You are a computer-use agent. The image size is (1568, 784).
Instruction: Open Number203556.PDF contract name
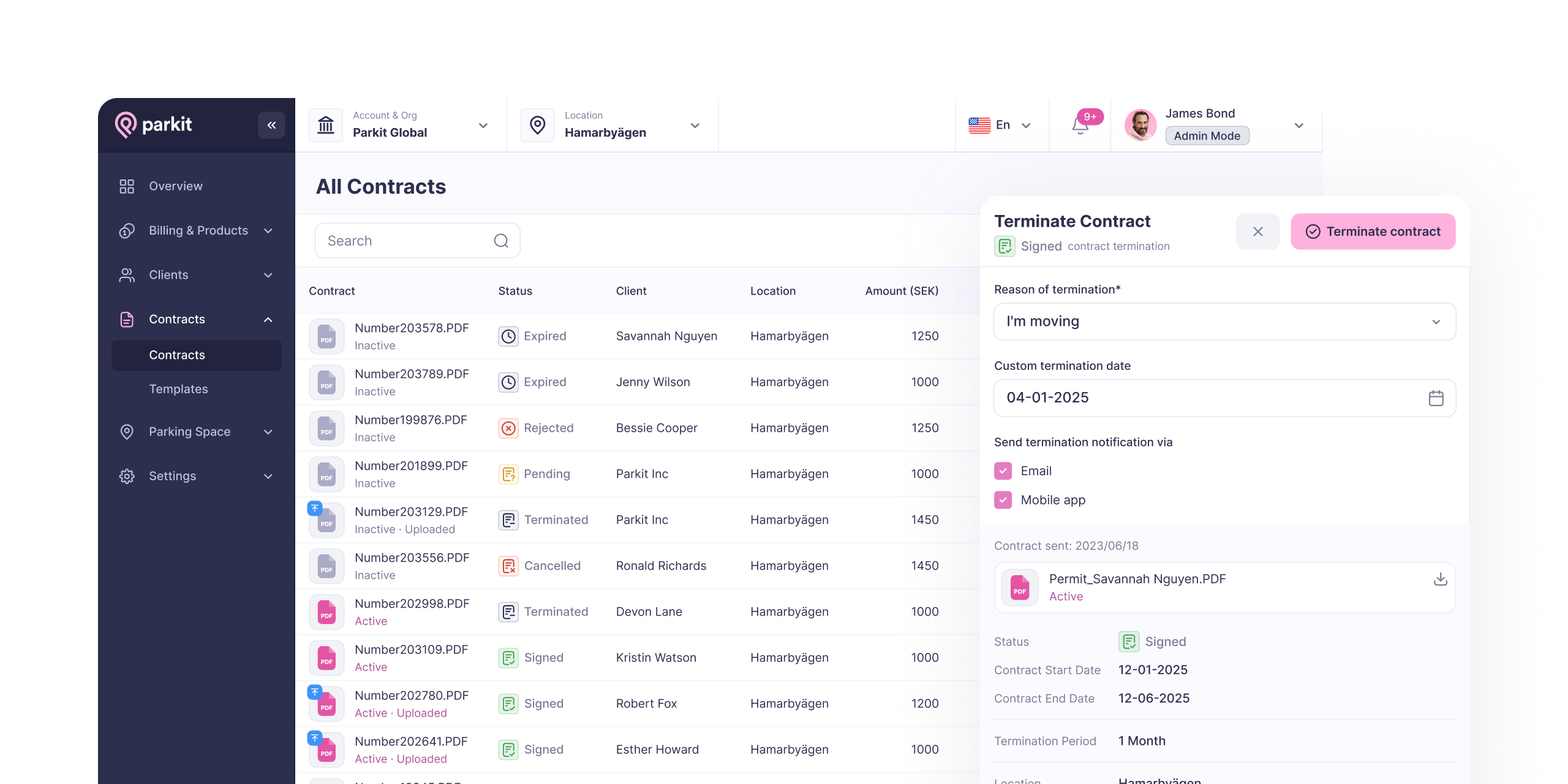[x=412, y=558]
